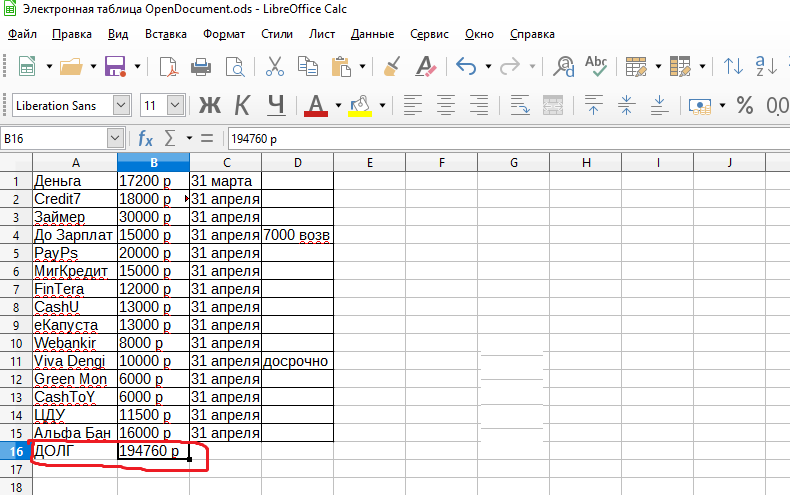
Task: Open Print Preview icon
Action: 235,67
